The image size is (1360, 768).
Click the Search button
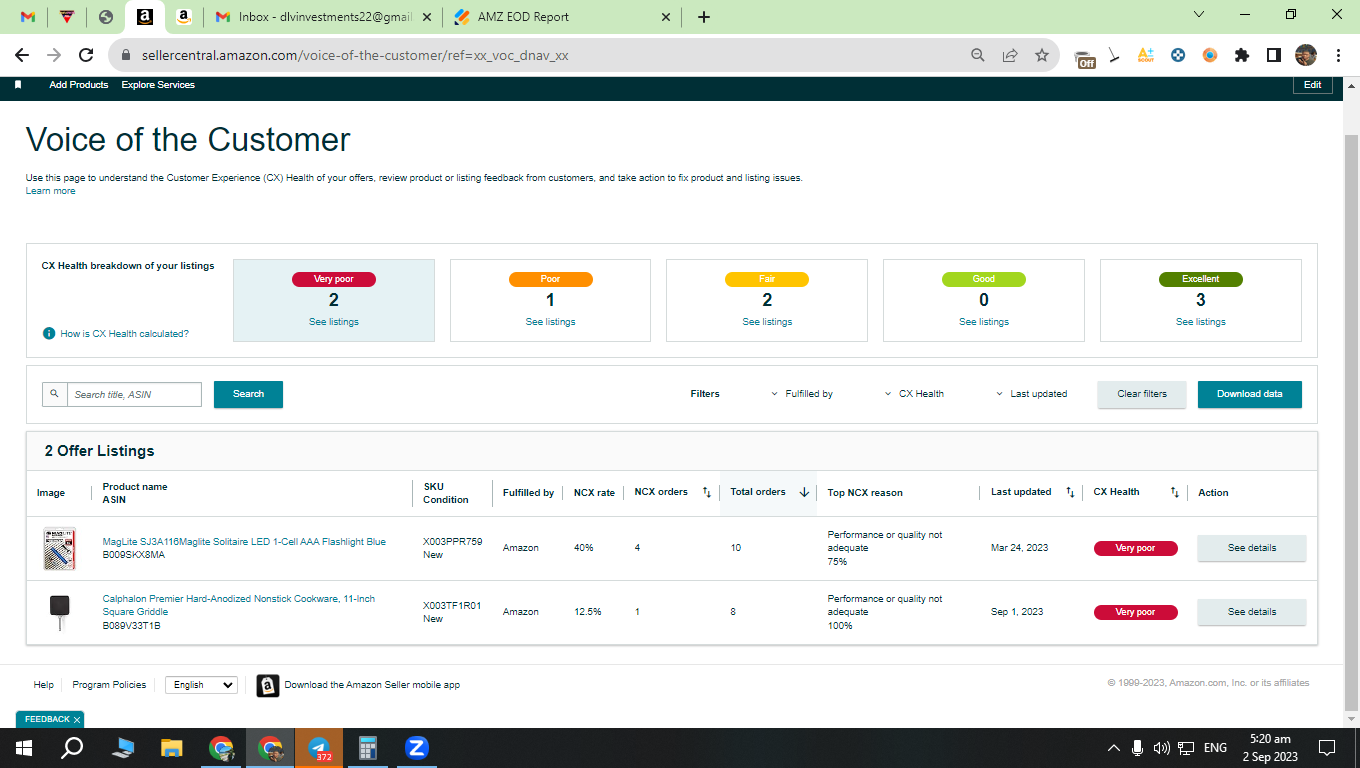coord(248,394)
